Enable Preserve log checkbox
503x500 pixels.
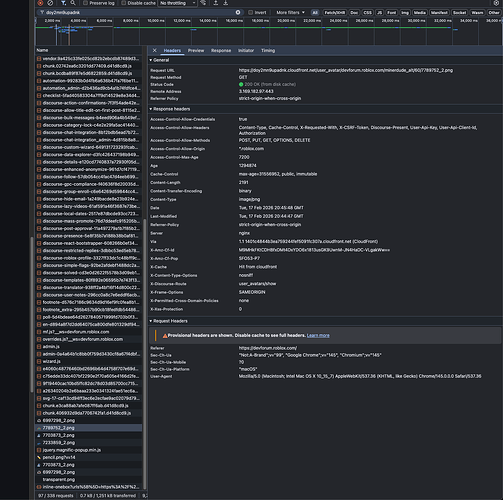pos(86,3)
